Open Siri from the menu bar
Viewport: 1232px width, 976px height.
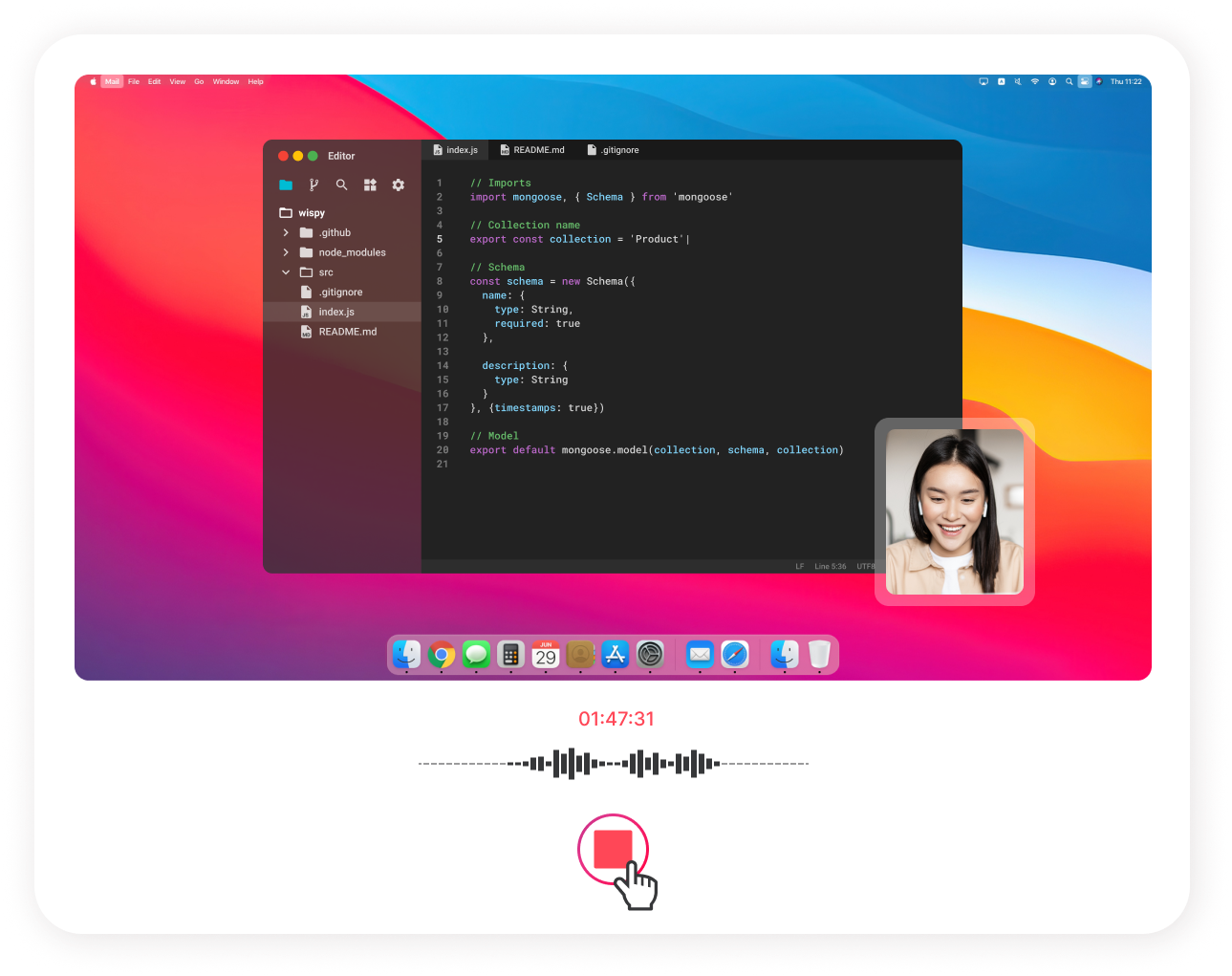click(1099, 82)
